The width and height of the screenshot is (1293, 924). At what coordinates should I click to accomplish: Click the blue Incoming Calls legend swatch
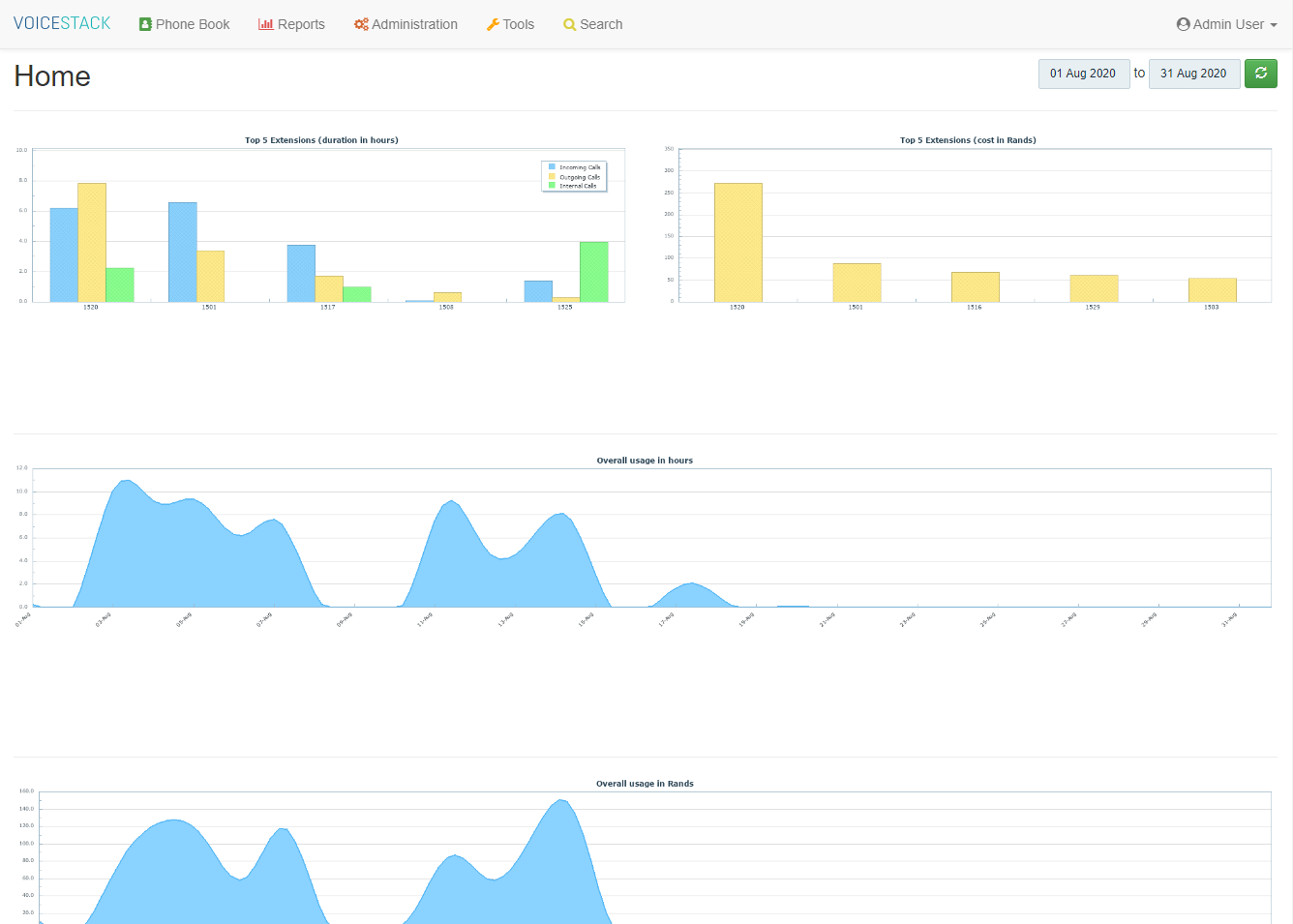pyautogui.click(x=553, y=167)
